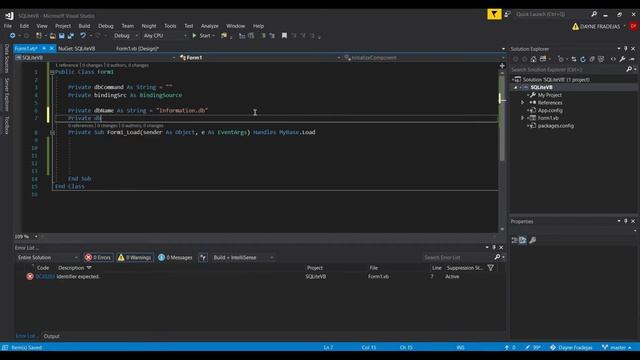Toggle the Error List build filter icon button
Screen dimensions: 640x360
(x=203, y=258)
